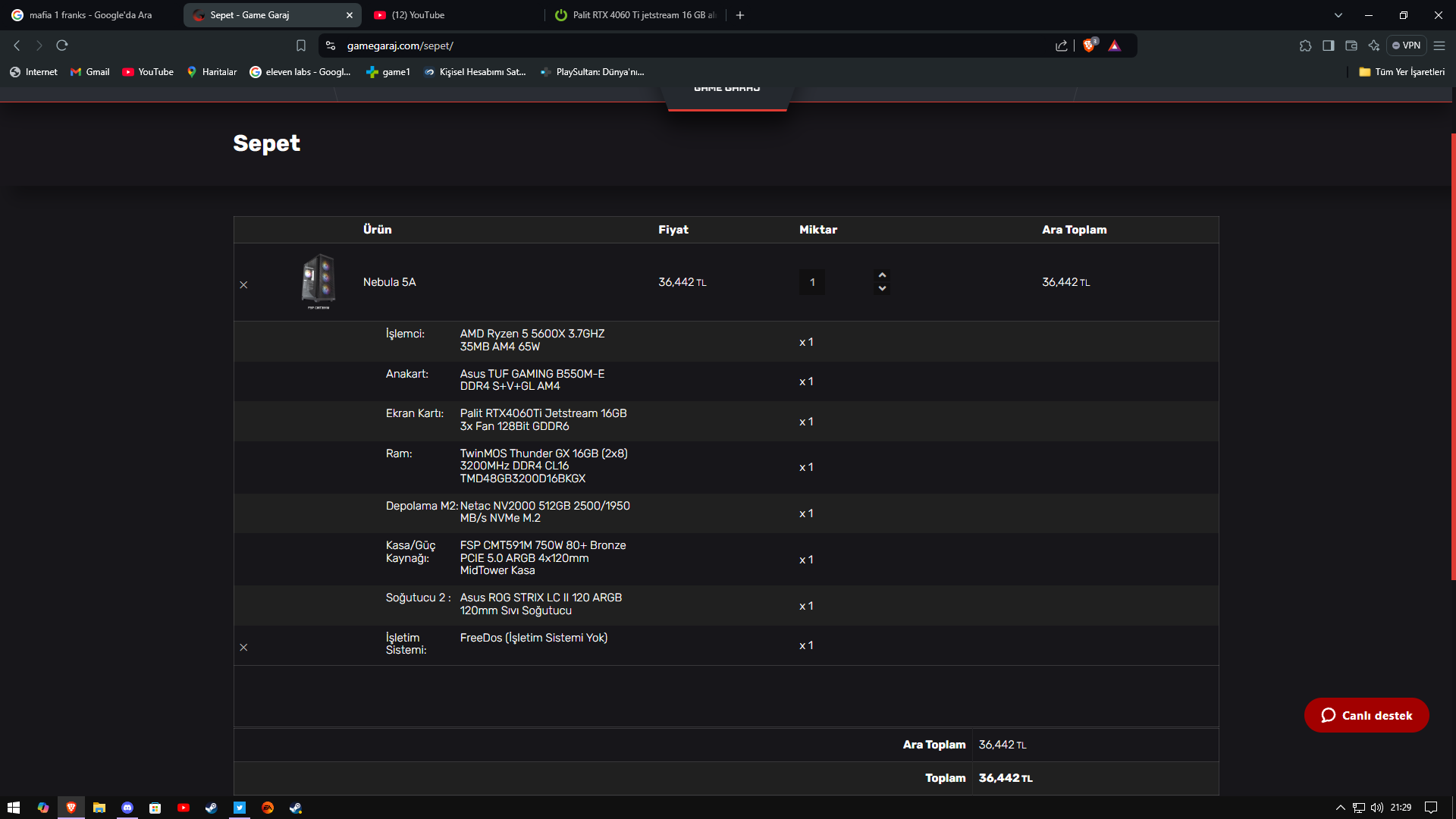Open the browser extensions puzzle icon
The width and height of the screenshot is (1456, 819).
[x=1305, y=45]
